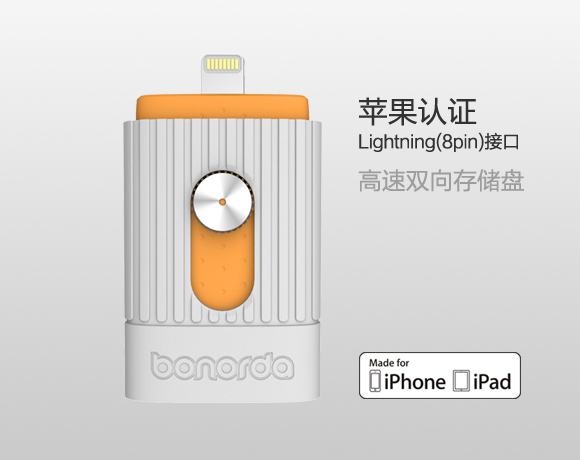
Task: Click the Made for iPhone iPad badge
Action: (440, 375)
